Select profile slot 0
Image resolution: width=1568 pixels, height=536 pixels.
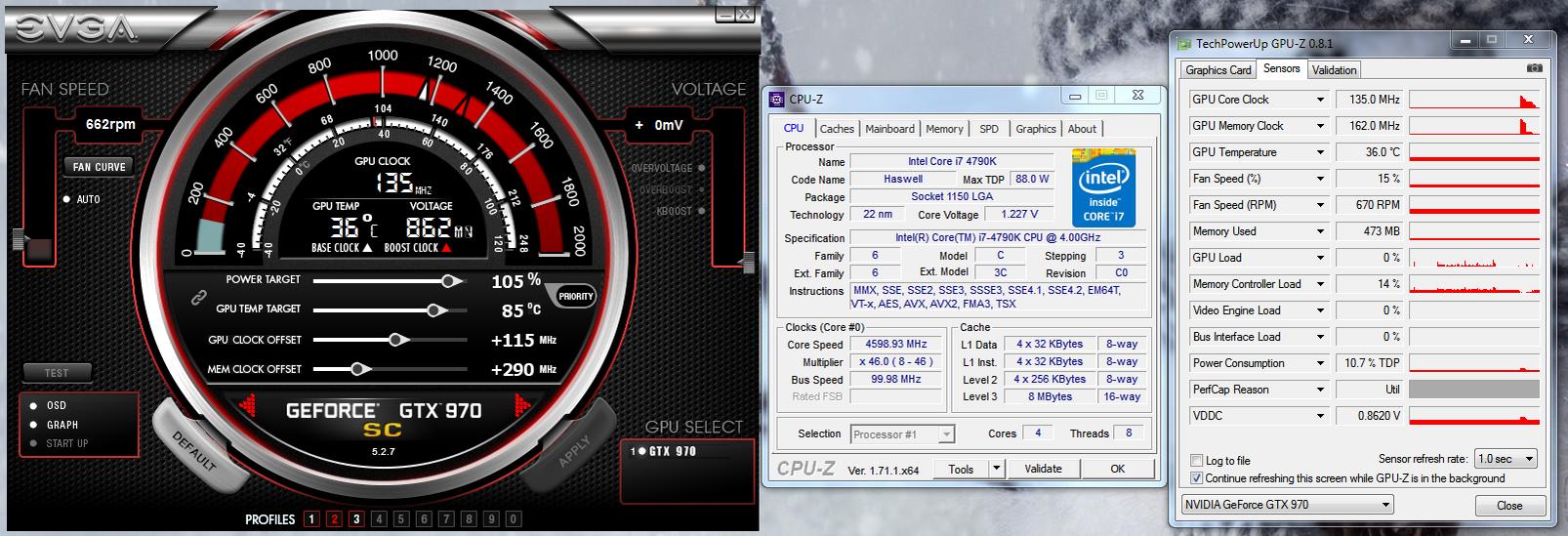[x=514, y=519]
